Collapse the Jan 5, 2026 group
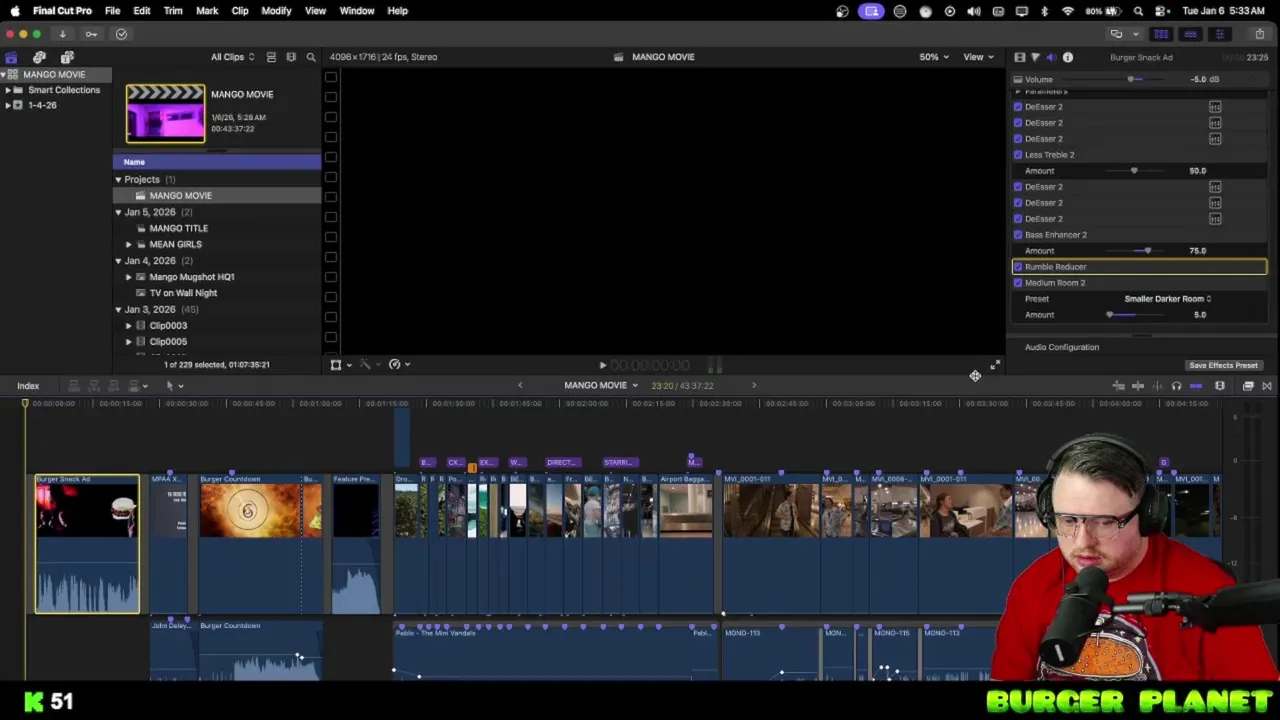 (x=118, y=213)
